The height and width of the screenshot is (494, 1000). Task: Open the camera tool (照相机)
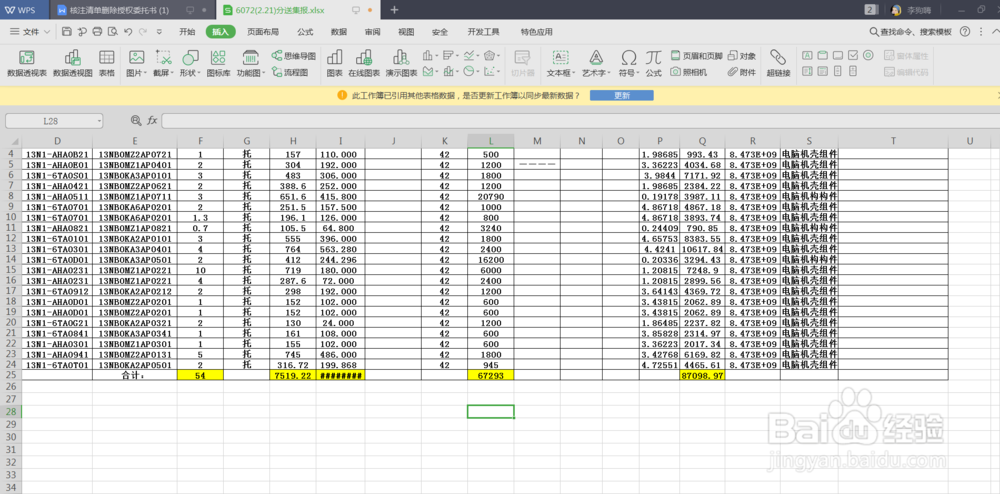click(x=689, y=73)
